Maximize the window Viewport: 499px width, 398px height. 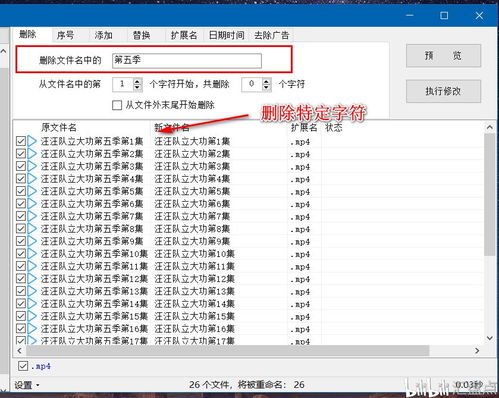point(444,15)
